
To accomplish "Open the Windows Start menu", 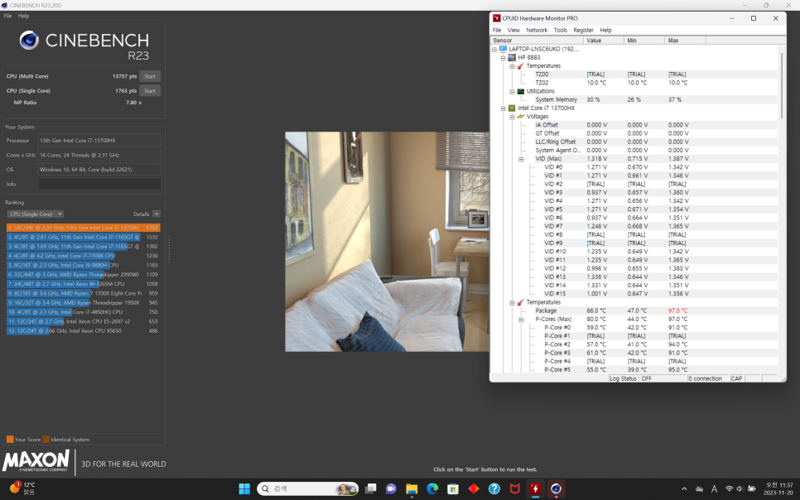I will (x=244, y=489).
